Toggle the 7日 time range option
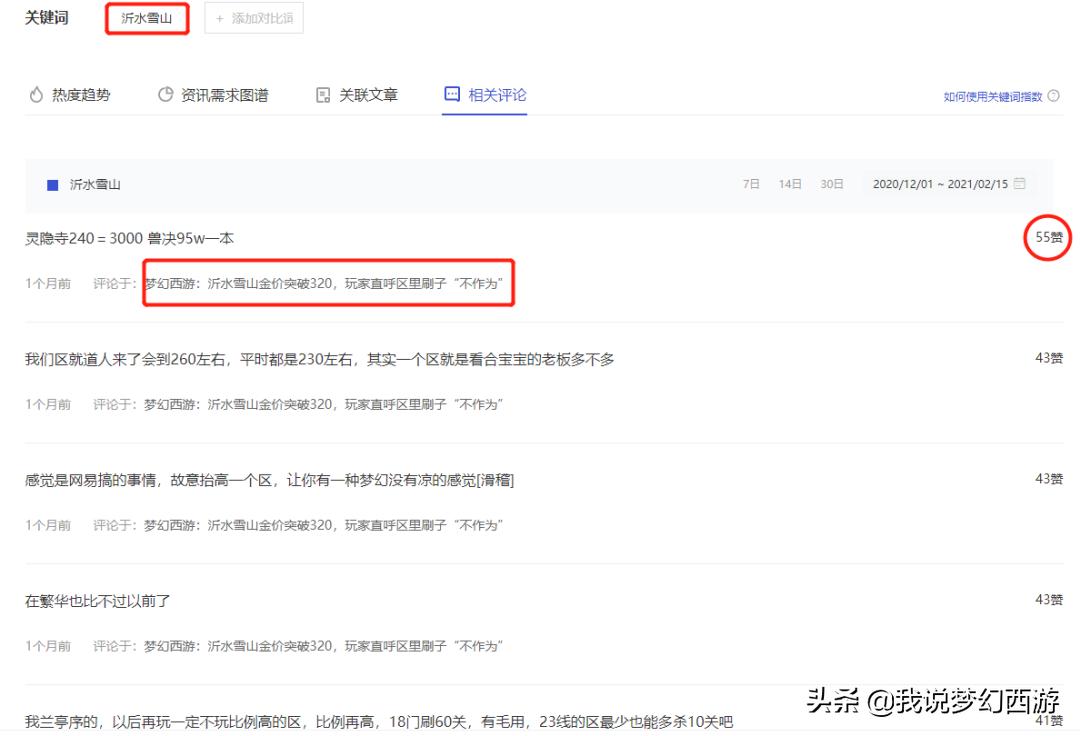1080x736 pixels. (x=751, y=184)
